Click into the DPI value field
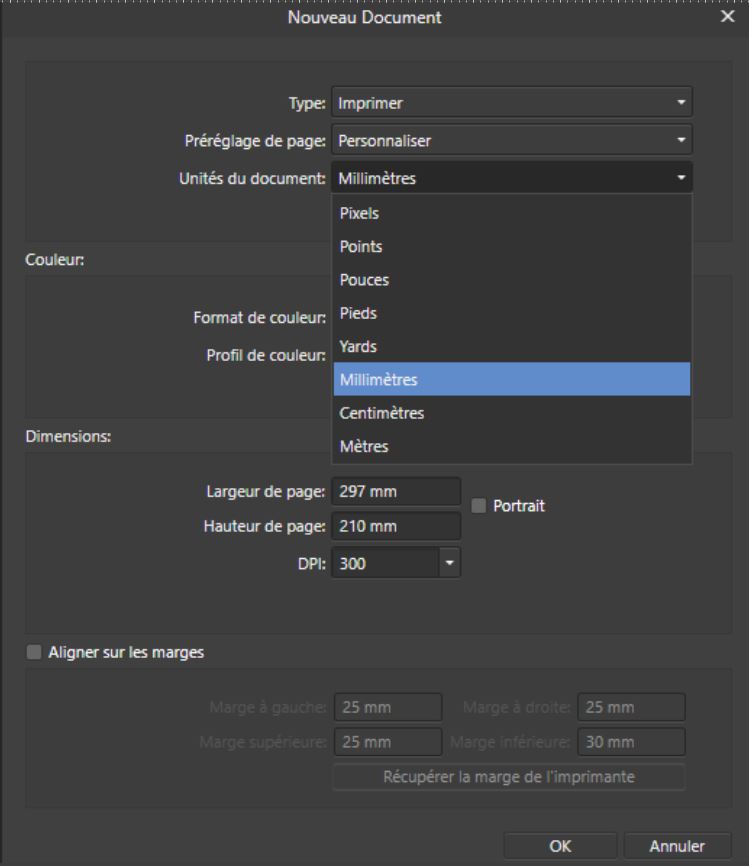The width and height of the screenshot is (749, 866). [x=386, y=563]
